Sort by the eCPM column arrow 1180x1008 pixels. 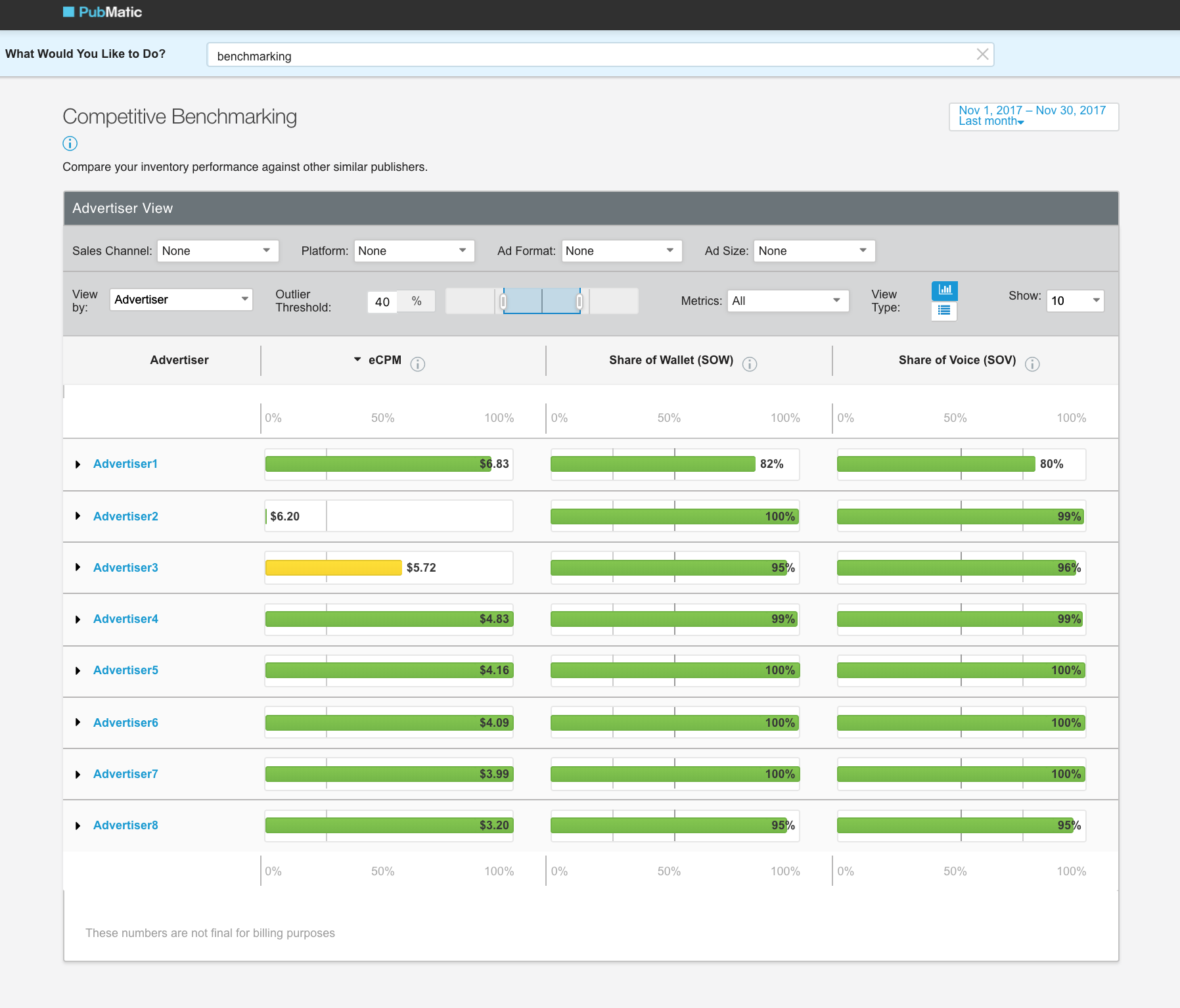click(357, 359)
